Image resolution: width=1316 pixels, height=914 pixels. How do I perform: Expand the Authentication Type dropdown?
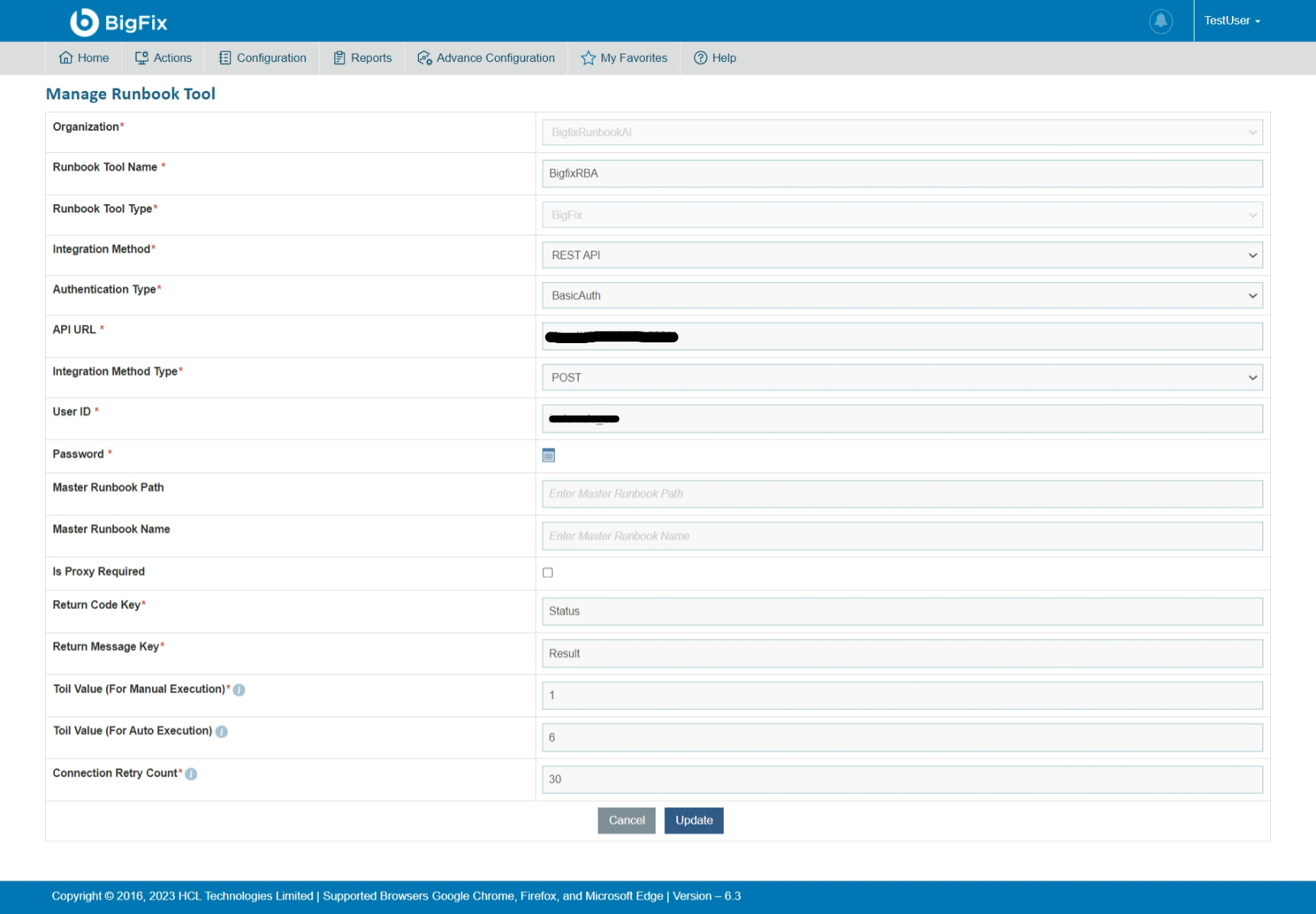tap(902, 296)
